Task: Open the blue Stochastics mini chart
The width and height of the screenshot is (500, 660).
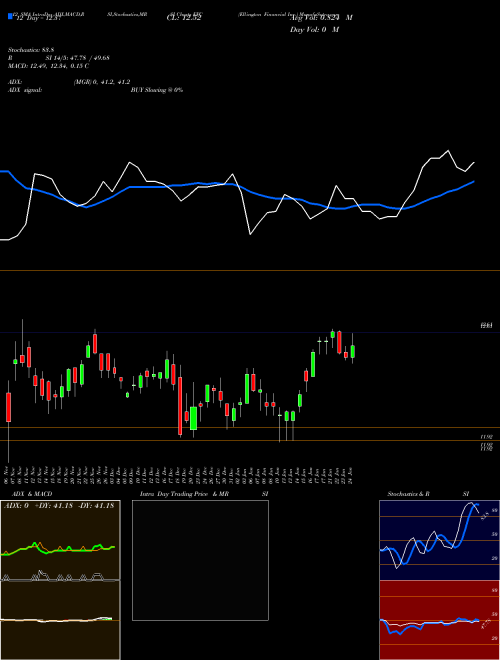Action: 439,540
